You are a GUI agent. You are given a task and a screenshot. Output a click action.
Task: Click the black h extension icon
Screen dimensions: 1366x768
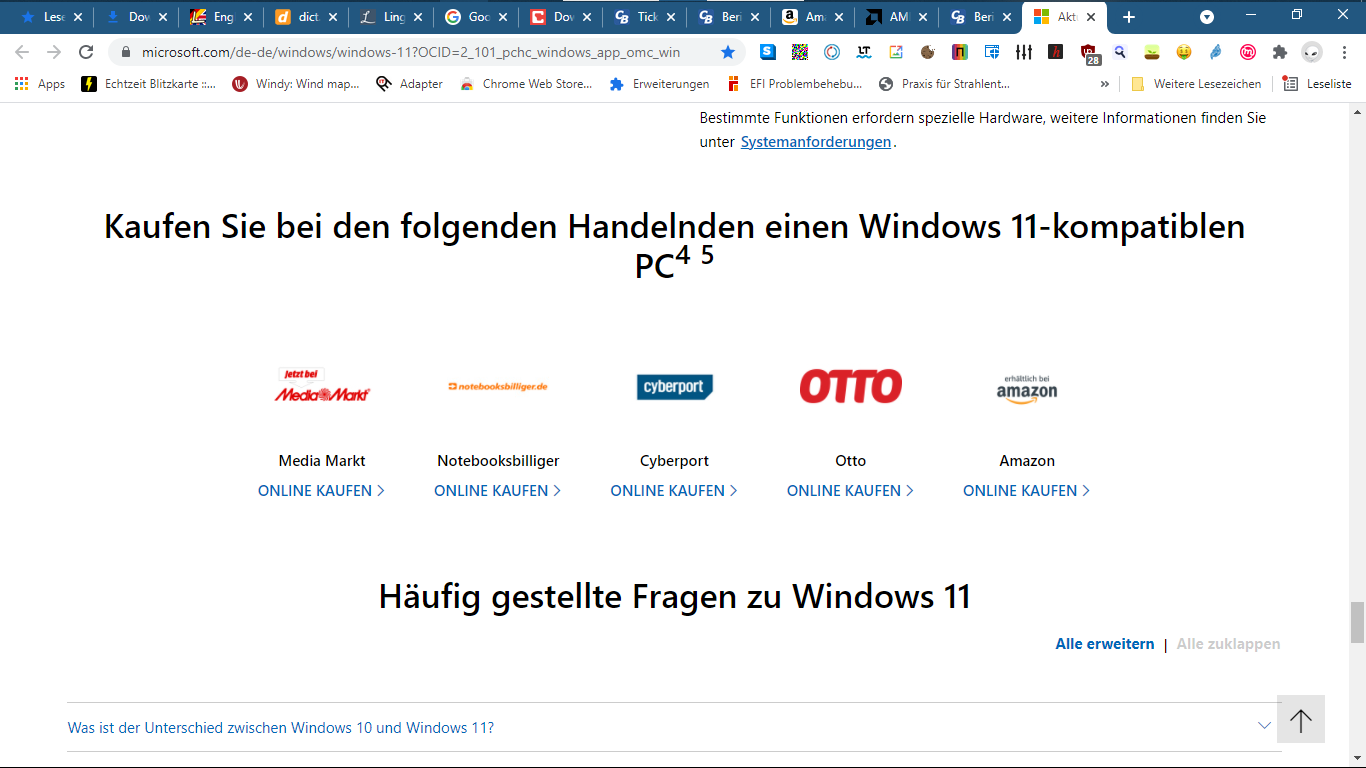(1055, 52)
